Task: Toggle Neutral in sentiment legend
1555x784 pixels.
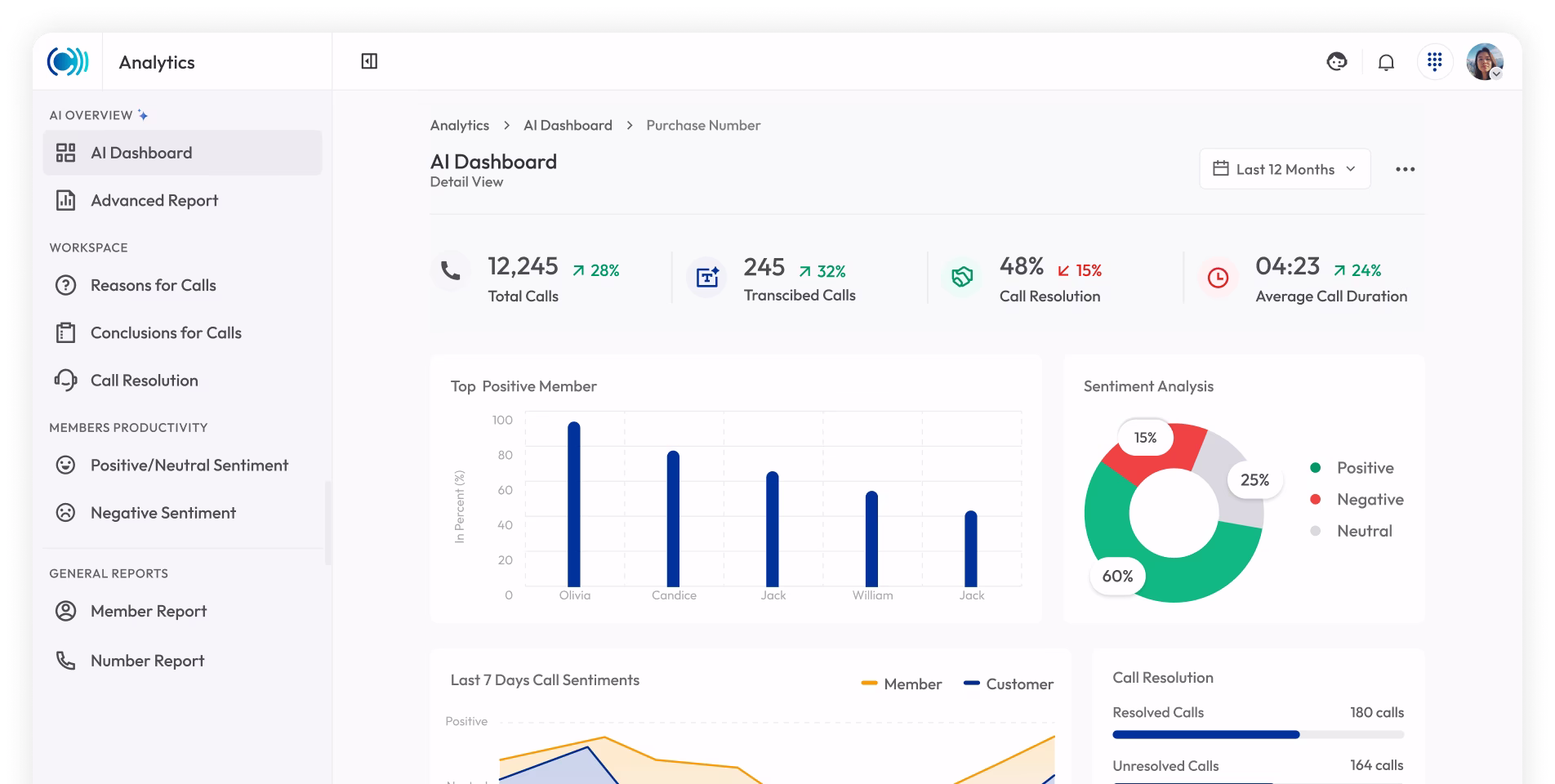Action: 1352,531
